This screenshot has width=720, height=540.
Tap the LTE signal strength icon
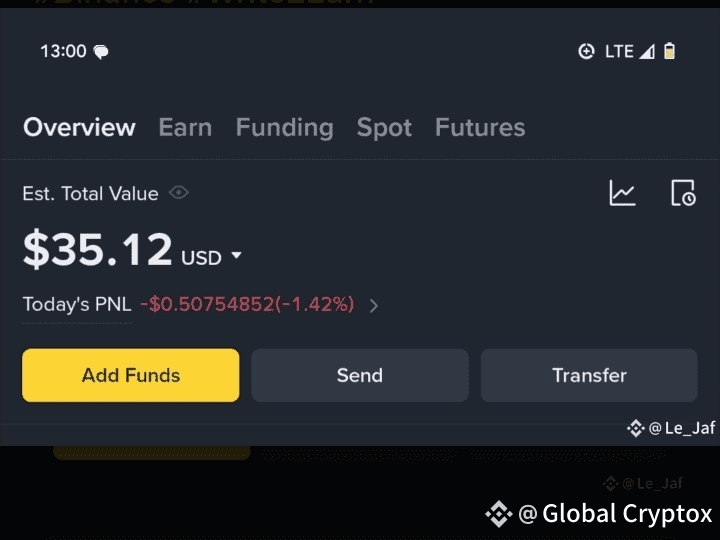647,51
